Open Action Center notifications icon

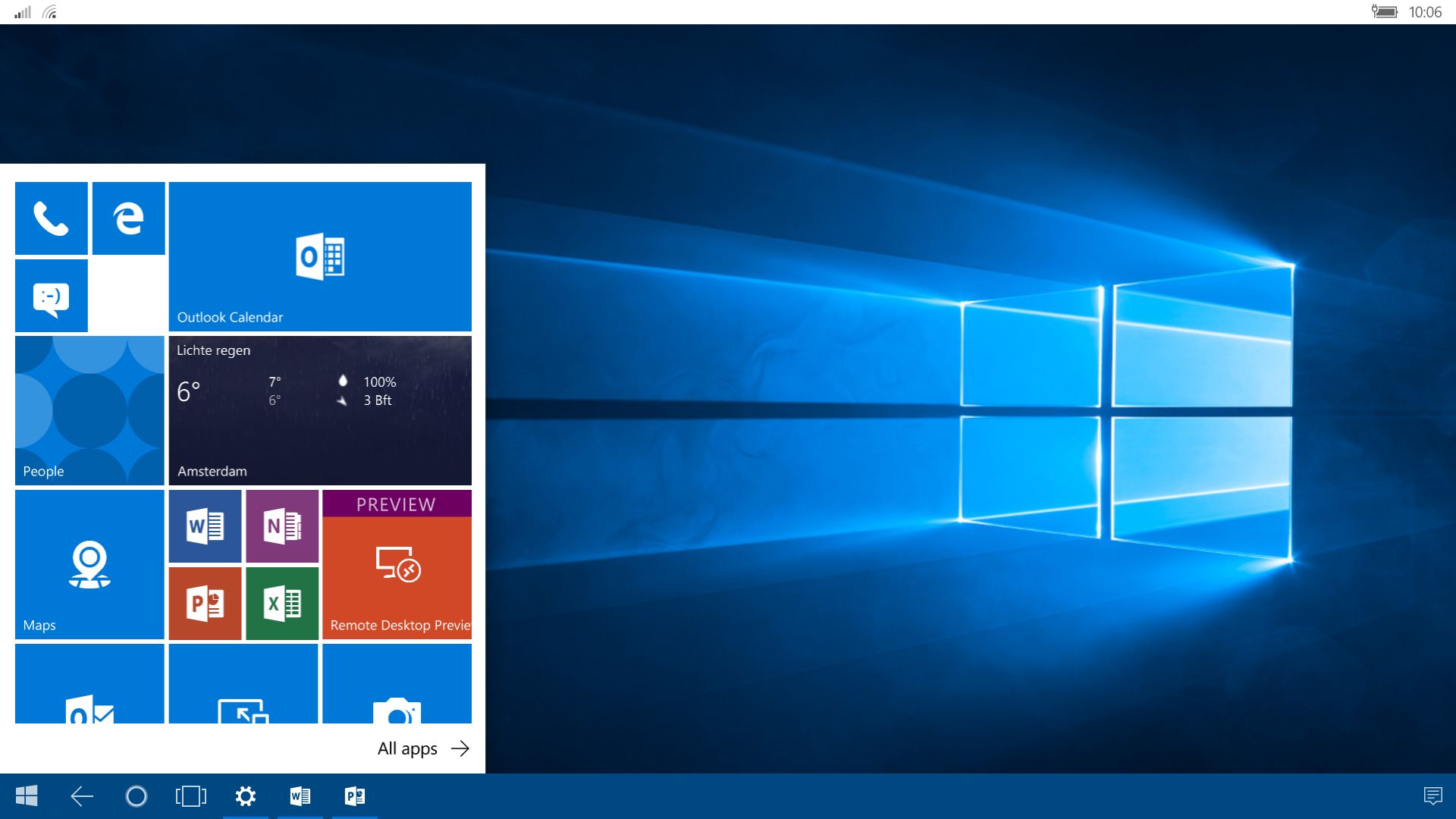click(1432, 796)
